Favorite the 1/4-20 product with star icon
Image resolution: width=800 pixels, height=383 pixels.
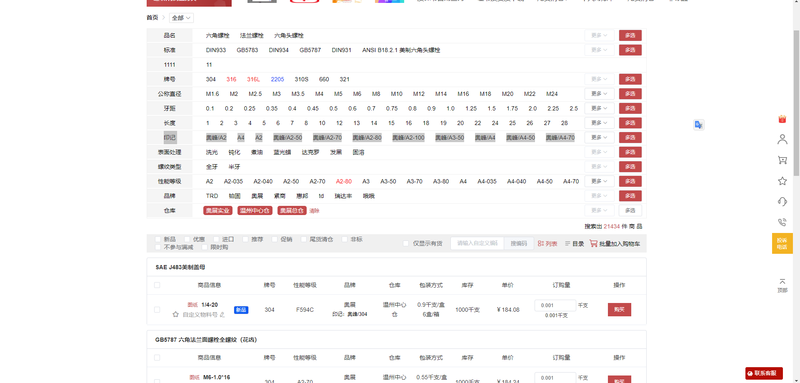point(176,315)
